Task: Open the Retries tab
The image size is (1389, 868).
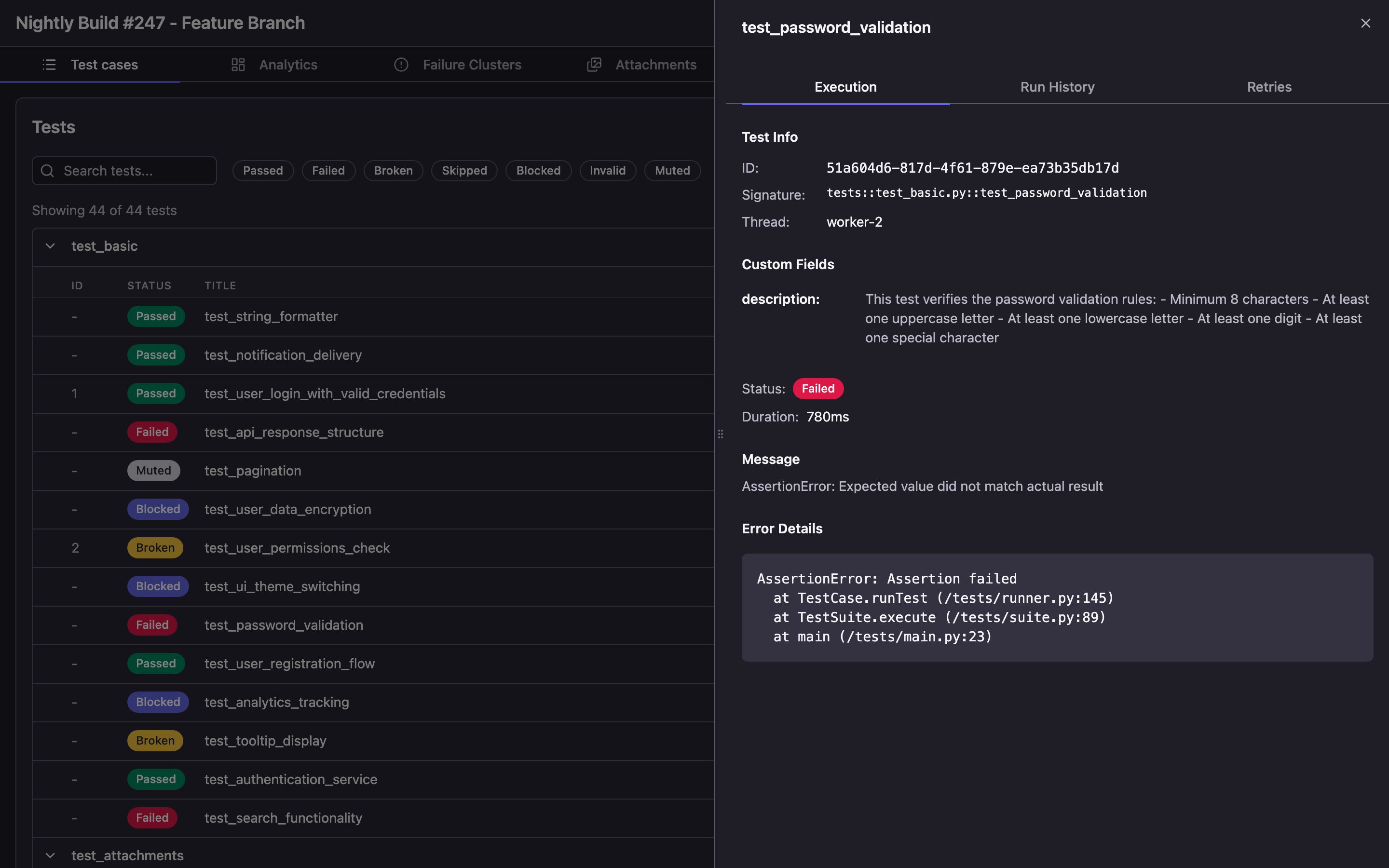Action: point(1269,87)
